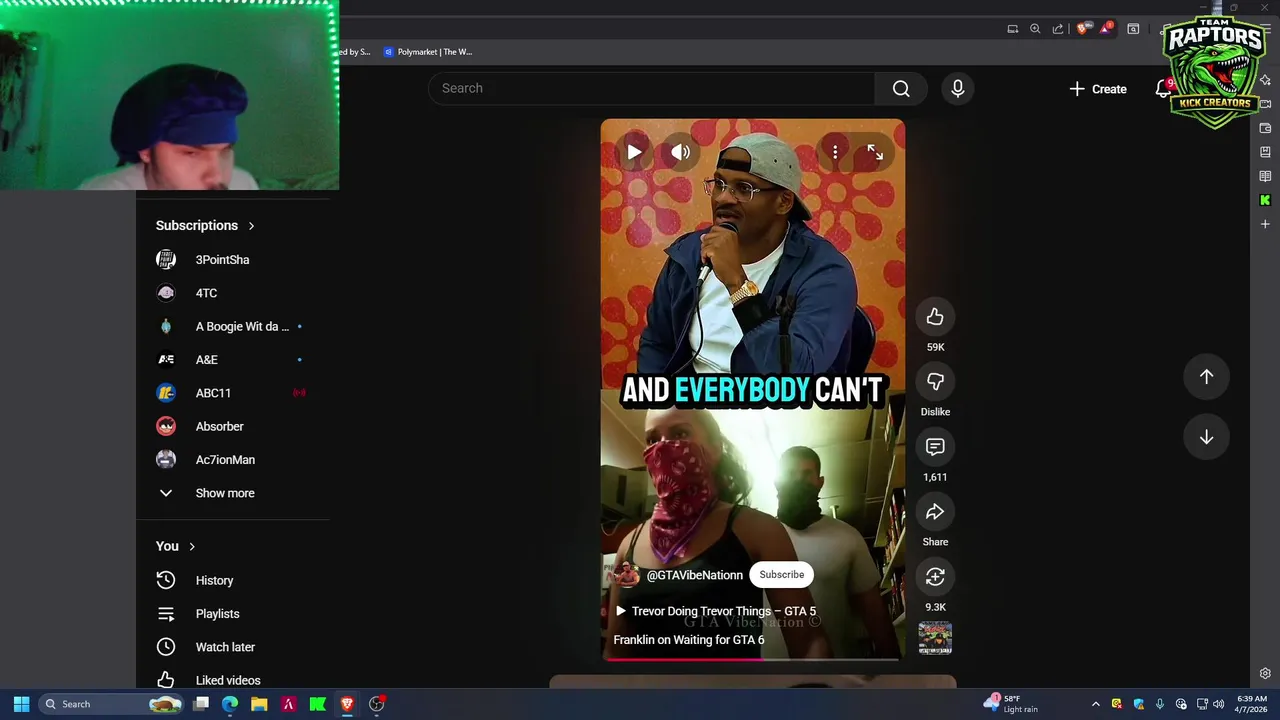
Task: Open the Brave Leo AI sparkle sidebar icon
Action: pyautogui.click(x=1265, y=80)
